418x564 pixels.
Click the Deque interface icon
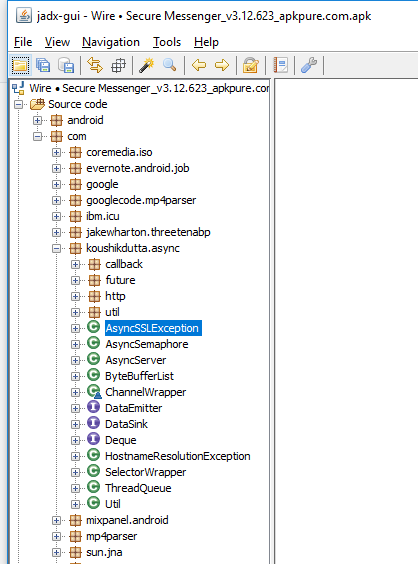94,439
